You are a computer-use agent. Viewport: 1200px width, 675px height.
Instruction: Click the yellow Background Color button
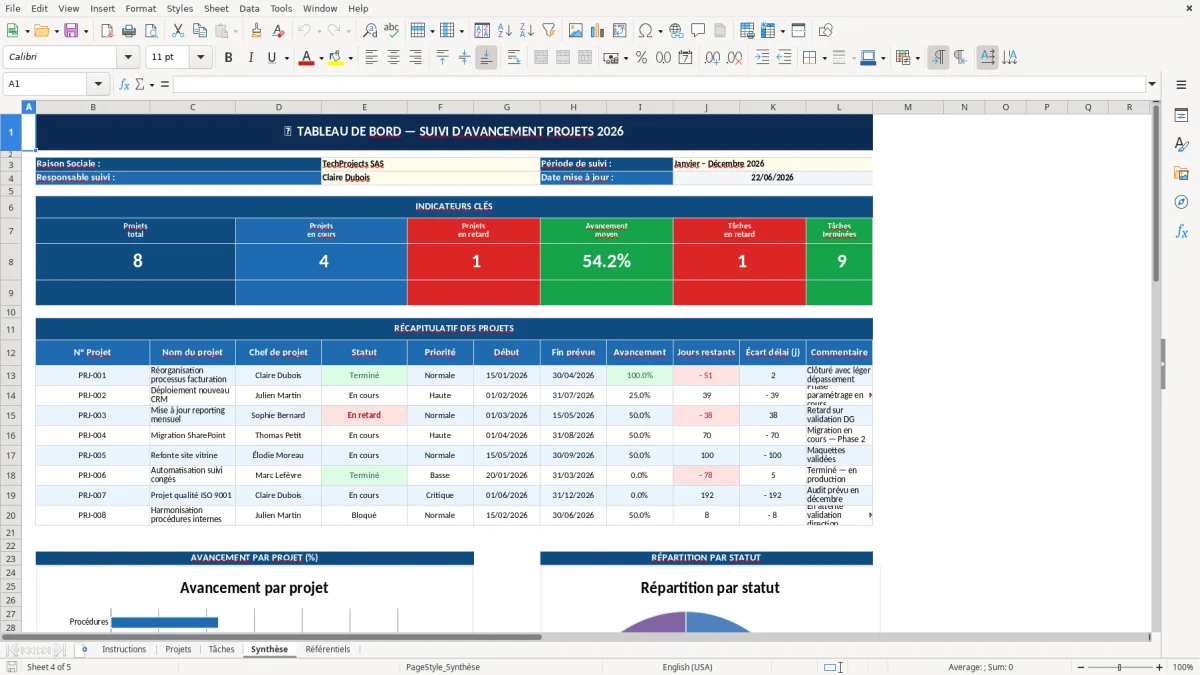pos(335,58)
